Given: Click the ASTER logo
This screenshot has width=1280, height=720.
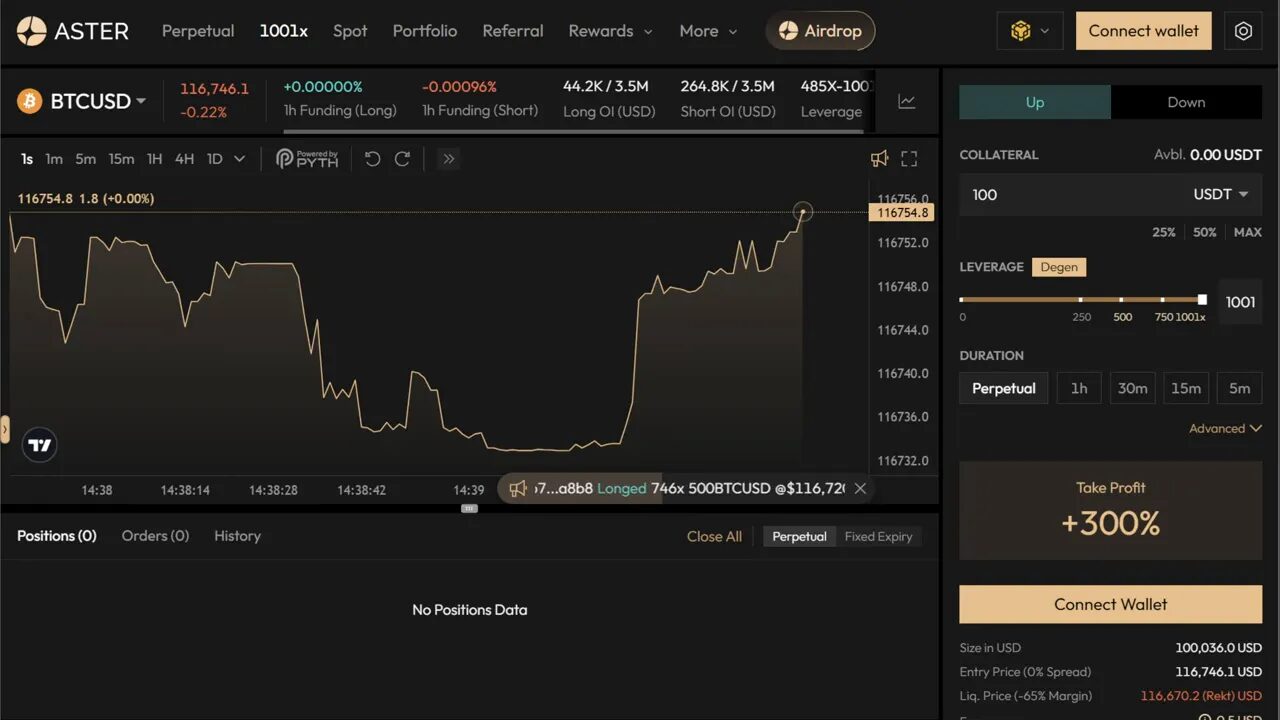Looking at the screenshot, I should coord(70,31).
